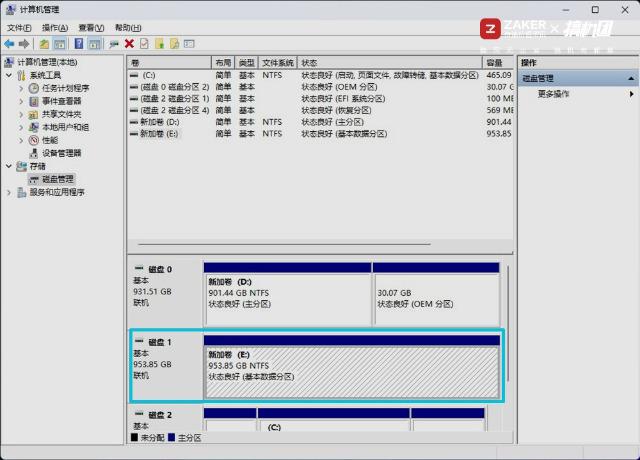This screenshot has width=640, height=460.
Task: Click the 服务和应用程序 icon
Action: pos(22,192)
